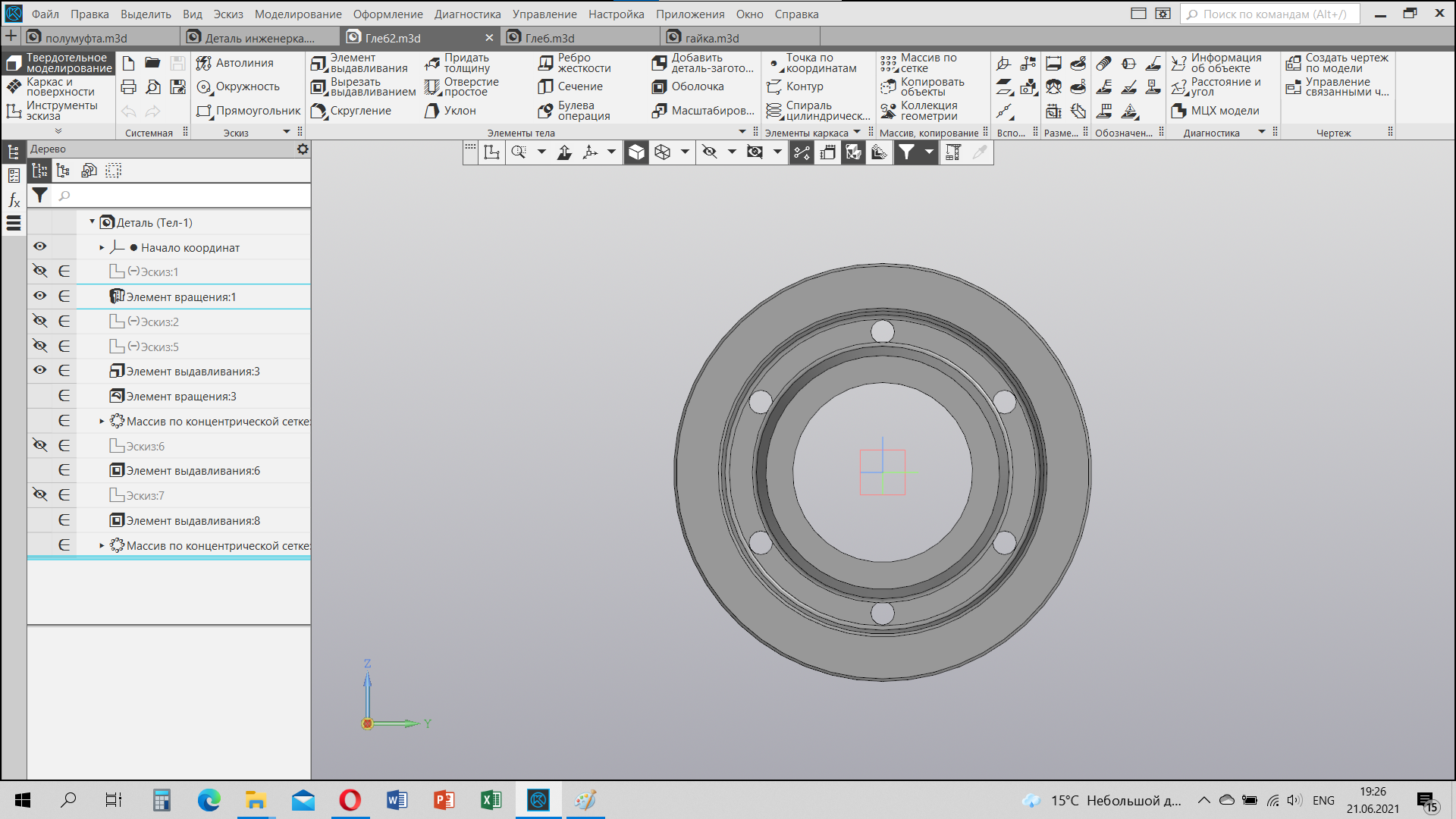The image size is (1456, 819).
Task: Click Создать чертеж по модели button
Action: pos(1337,63)
